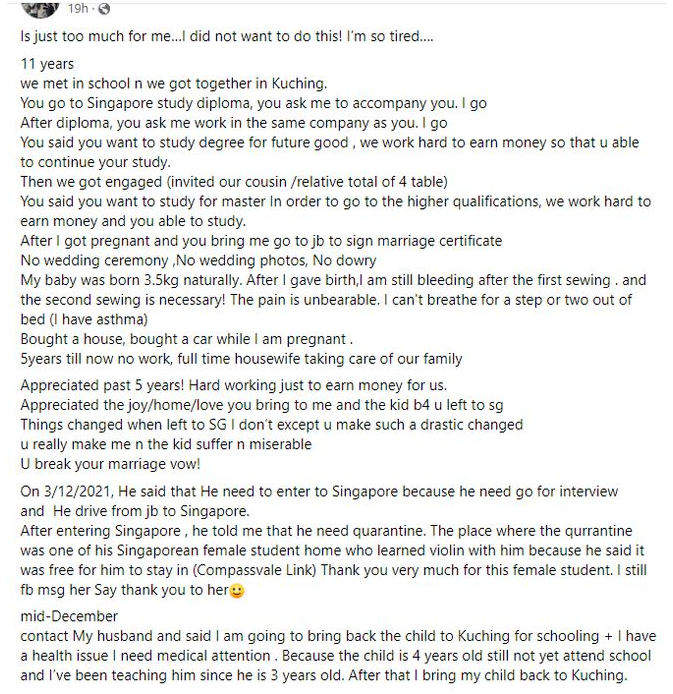Click the 'Things changed when left to SG' line
The width and height of the screenshot is (673, 694).
(272, 425)
